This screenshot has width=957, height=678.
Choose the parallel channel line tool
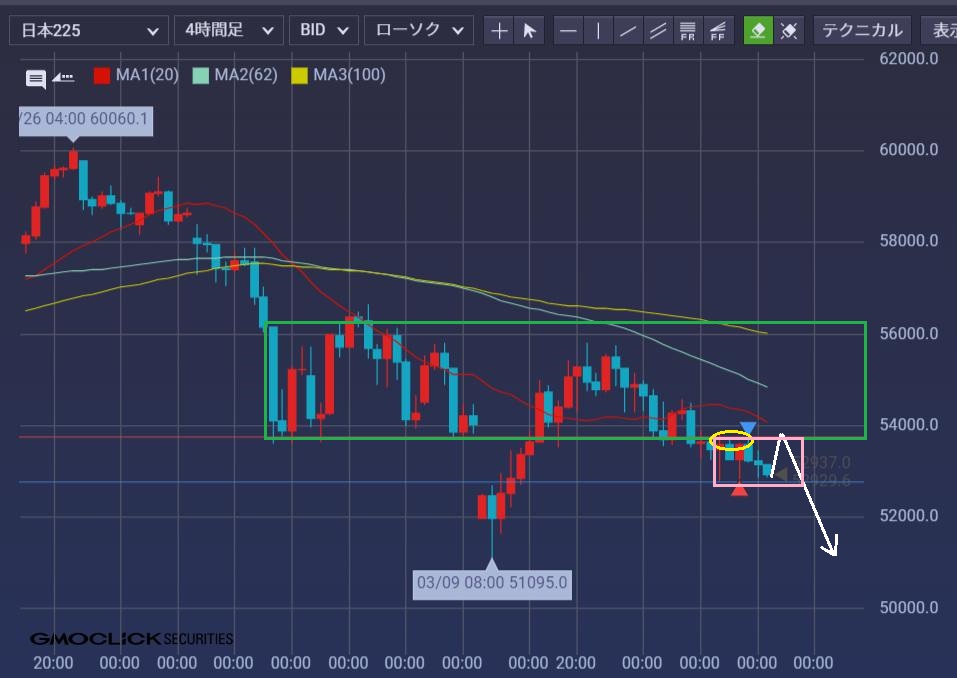(658, 31)
